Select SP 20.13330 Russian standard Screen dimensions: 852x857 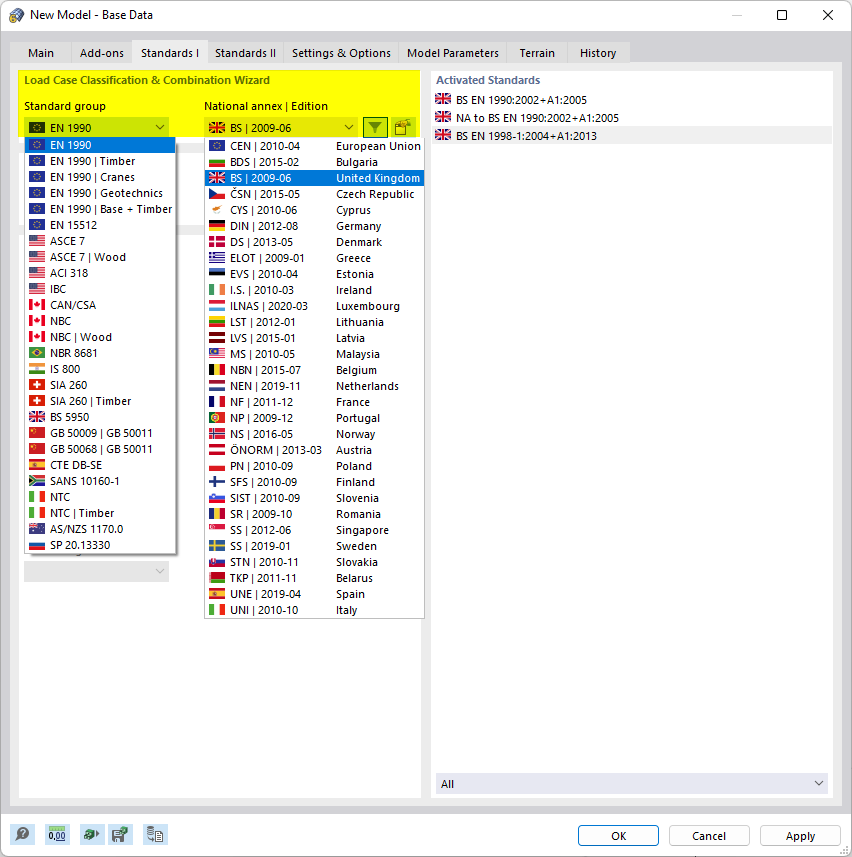pos(101,545)
